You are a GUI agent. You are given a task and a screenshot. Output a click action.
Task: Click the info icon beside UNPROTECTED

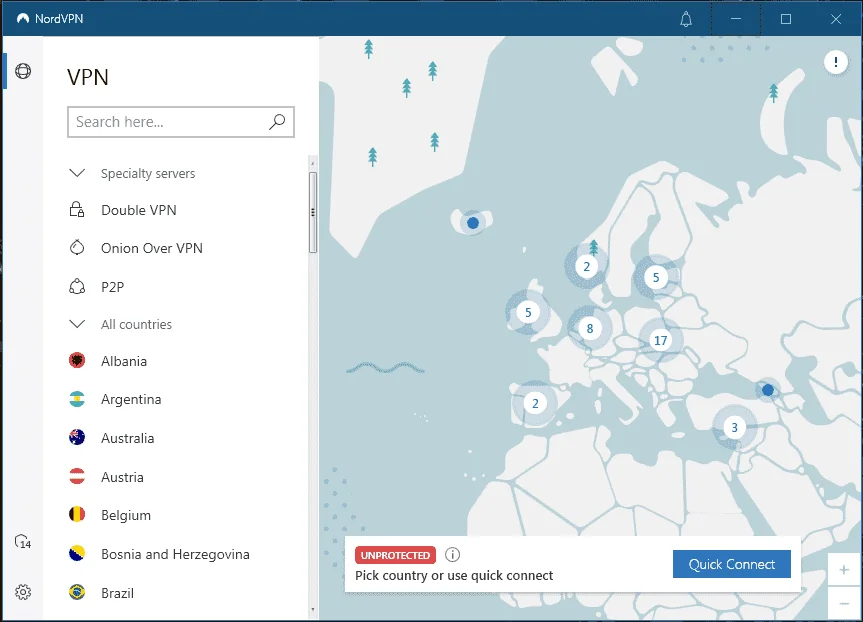click(x=452, y=554)
